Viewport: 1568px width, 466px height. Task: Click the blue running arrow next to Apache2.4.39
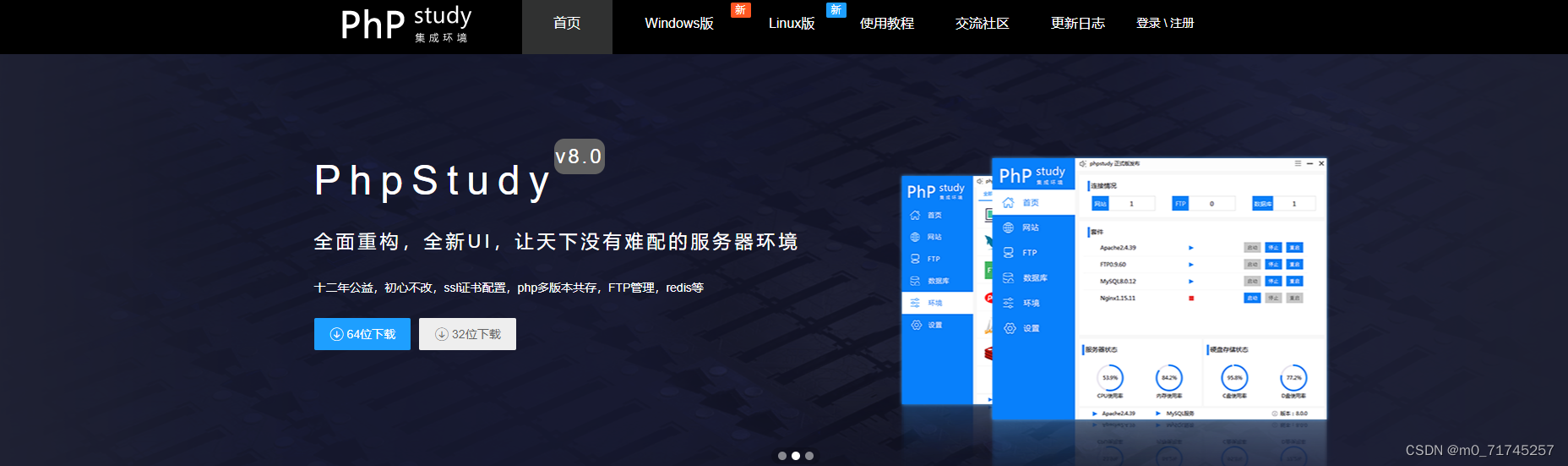(1191, 248)
